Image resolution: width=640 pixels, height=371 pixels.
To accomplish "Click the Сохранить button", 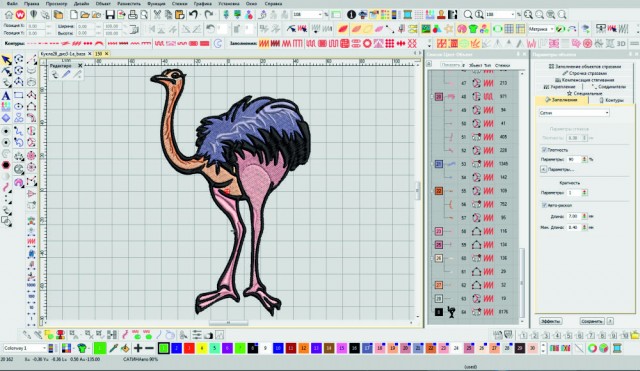I will (x=591, y=321).
